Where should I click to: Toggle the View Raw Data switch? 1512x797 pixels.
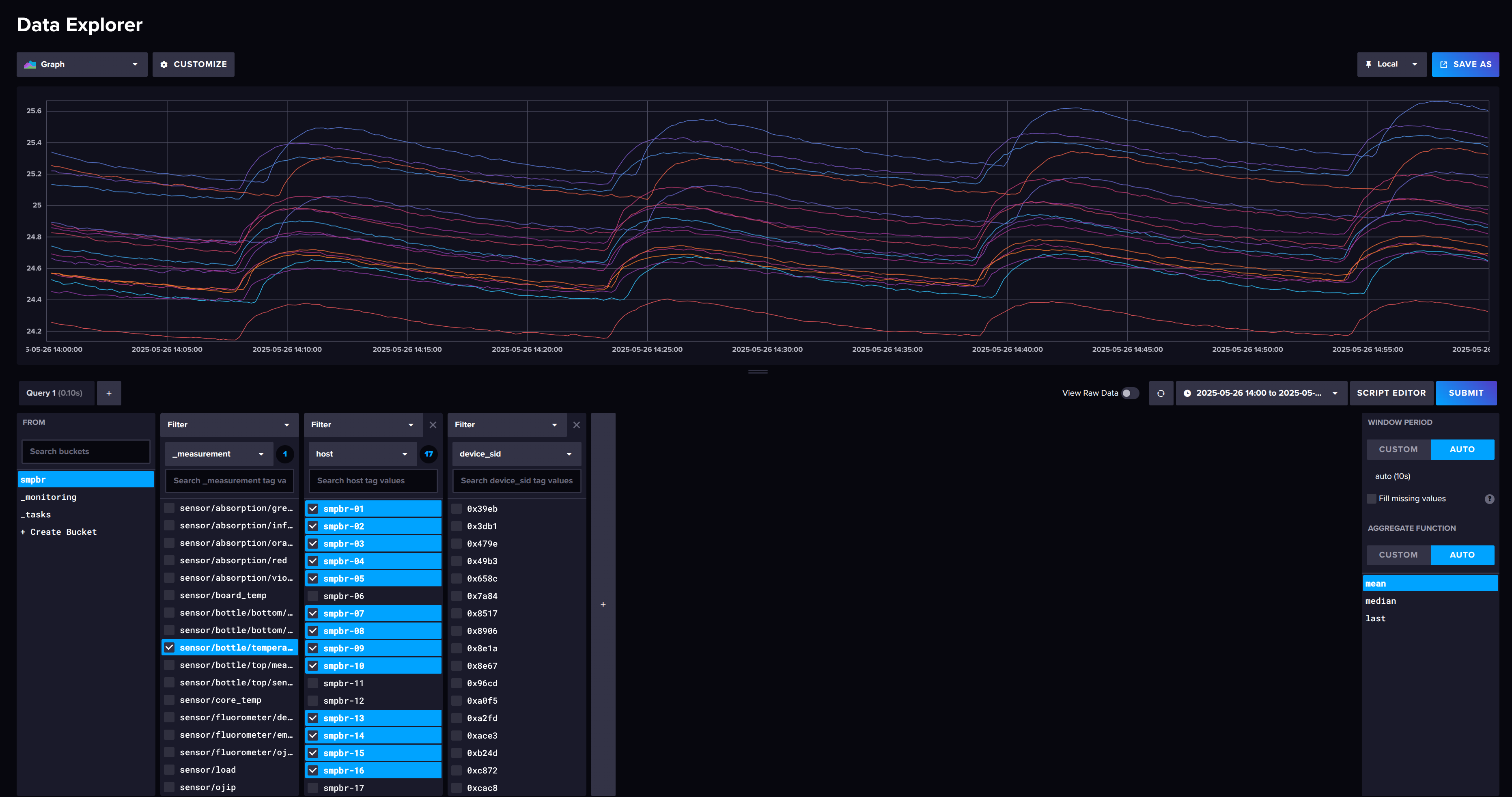1129,393
